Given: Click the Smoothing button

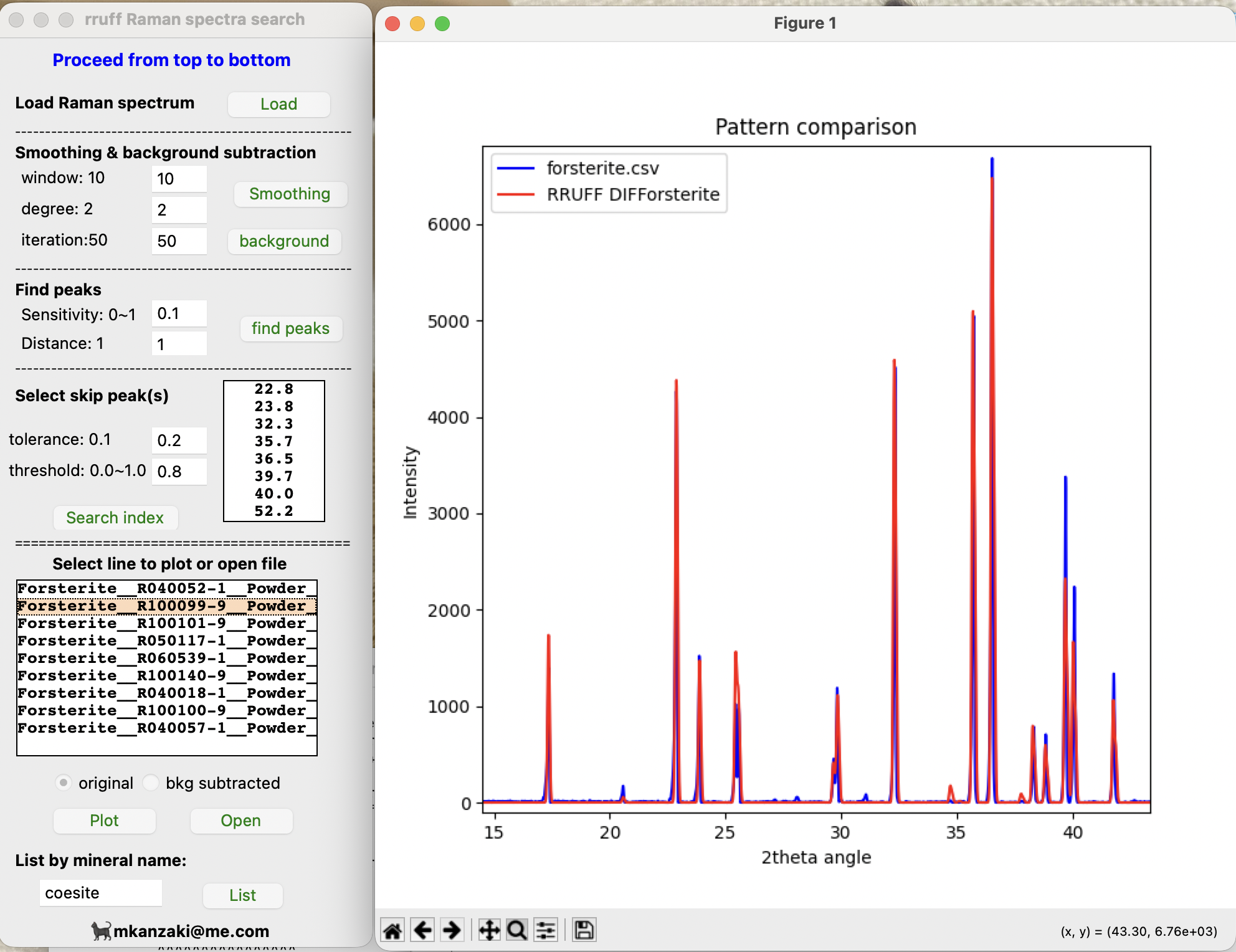Looking at the screenshot, I should tap(290, 194).
